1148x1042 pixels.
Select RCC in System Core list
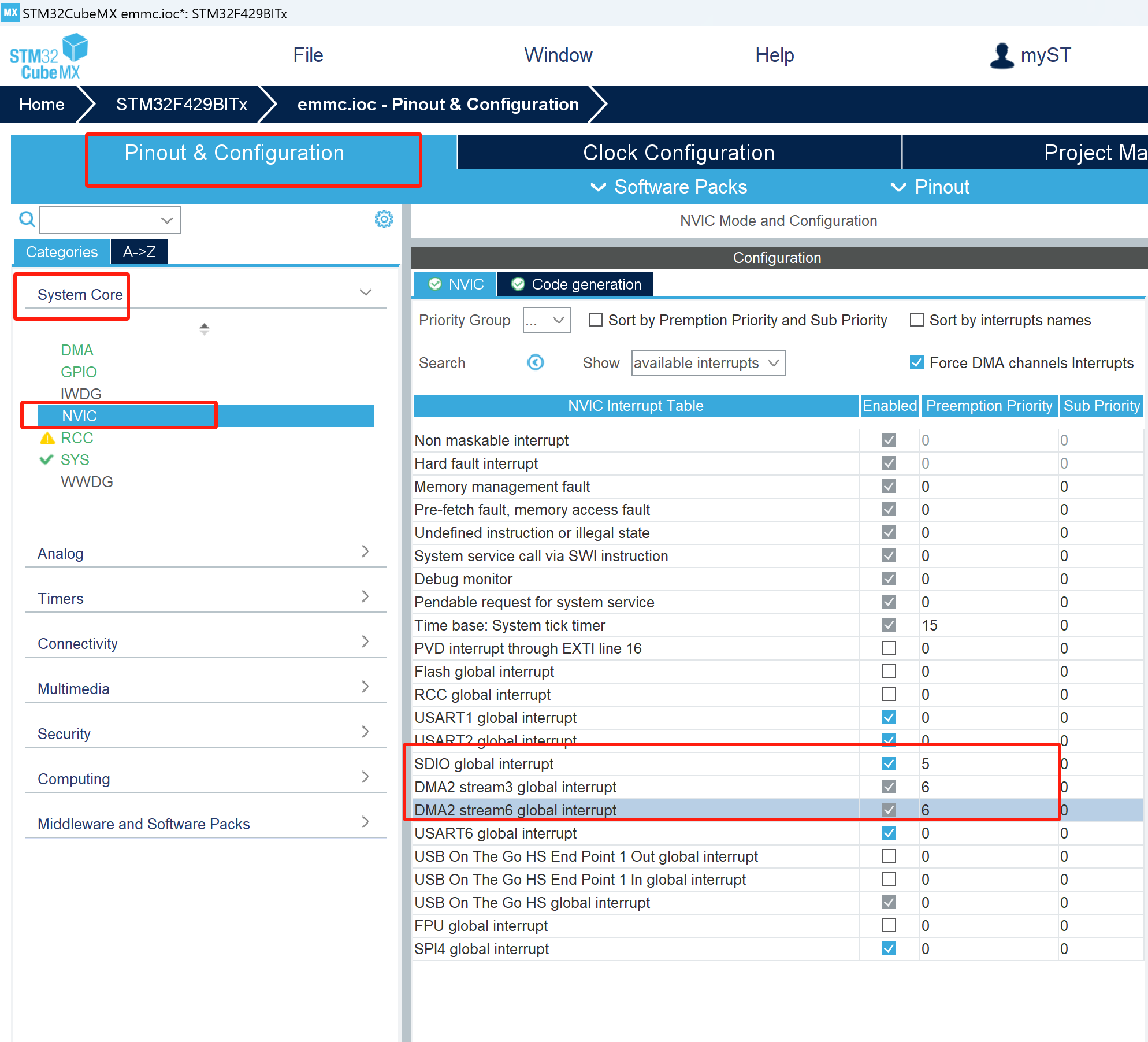click(77, 438)
